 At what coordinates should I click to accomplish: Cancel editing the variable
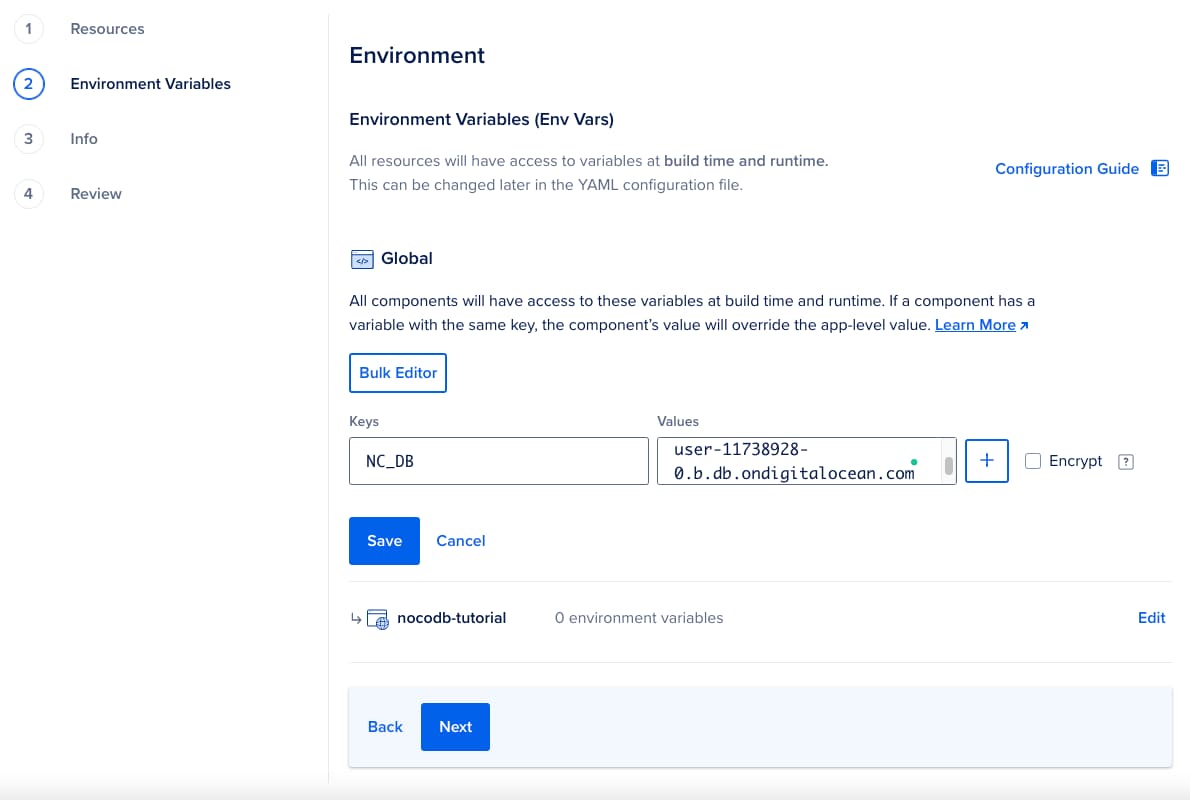point(461,540)
